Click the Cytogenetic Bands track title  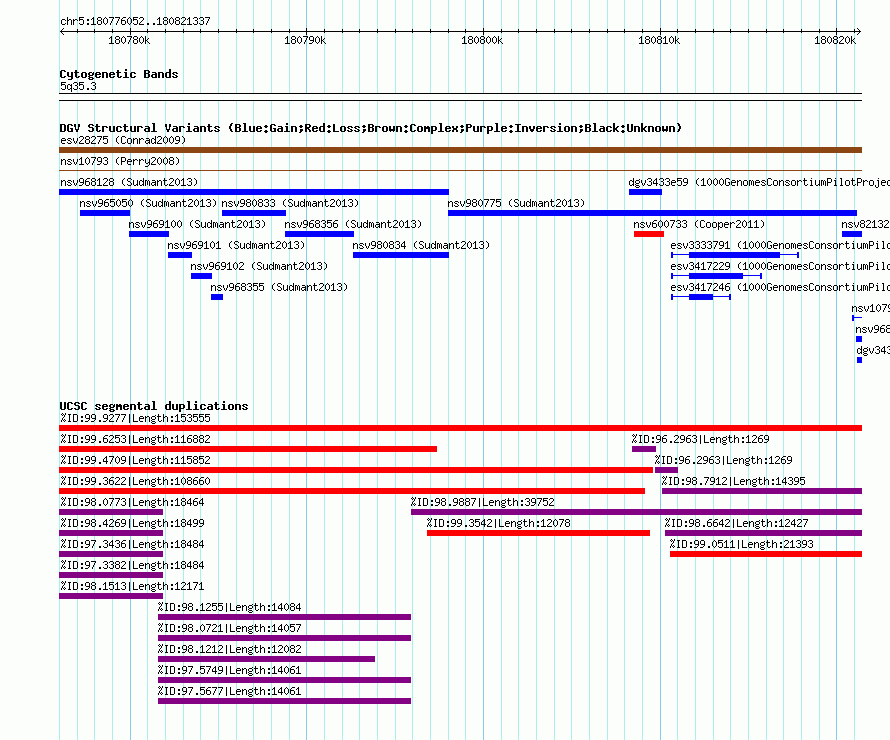coord(119,74)
